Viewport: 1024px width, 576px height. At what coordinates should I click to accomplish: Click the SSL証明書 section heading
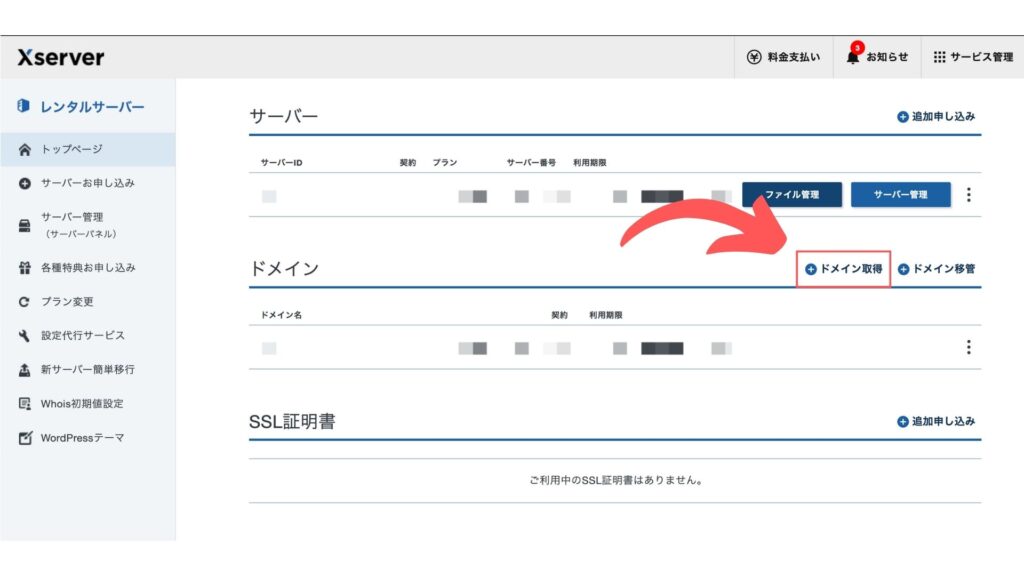pyautogui.click(x=292, y=422)
